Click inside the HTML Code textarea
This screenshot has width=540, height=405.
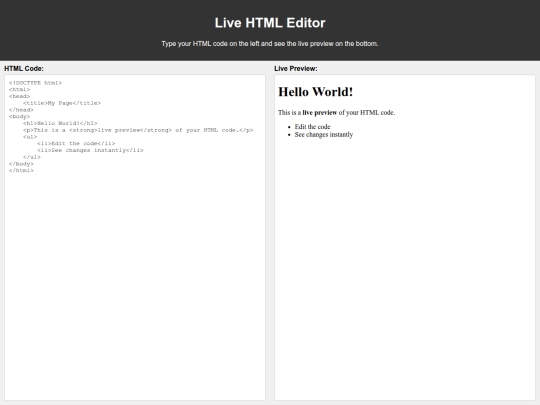(135, 238)
